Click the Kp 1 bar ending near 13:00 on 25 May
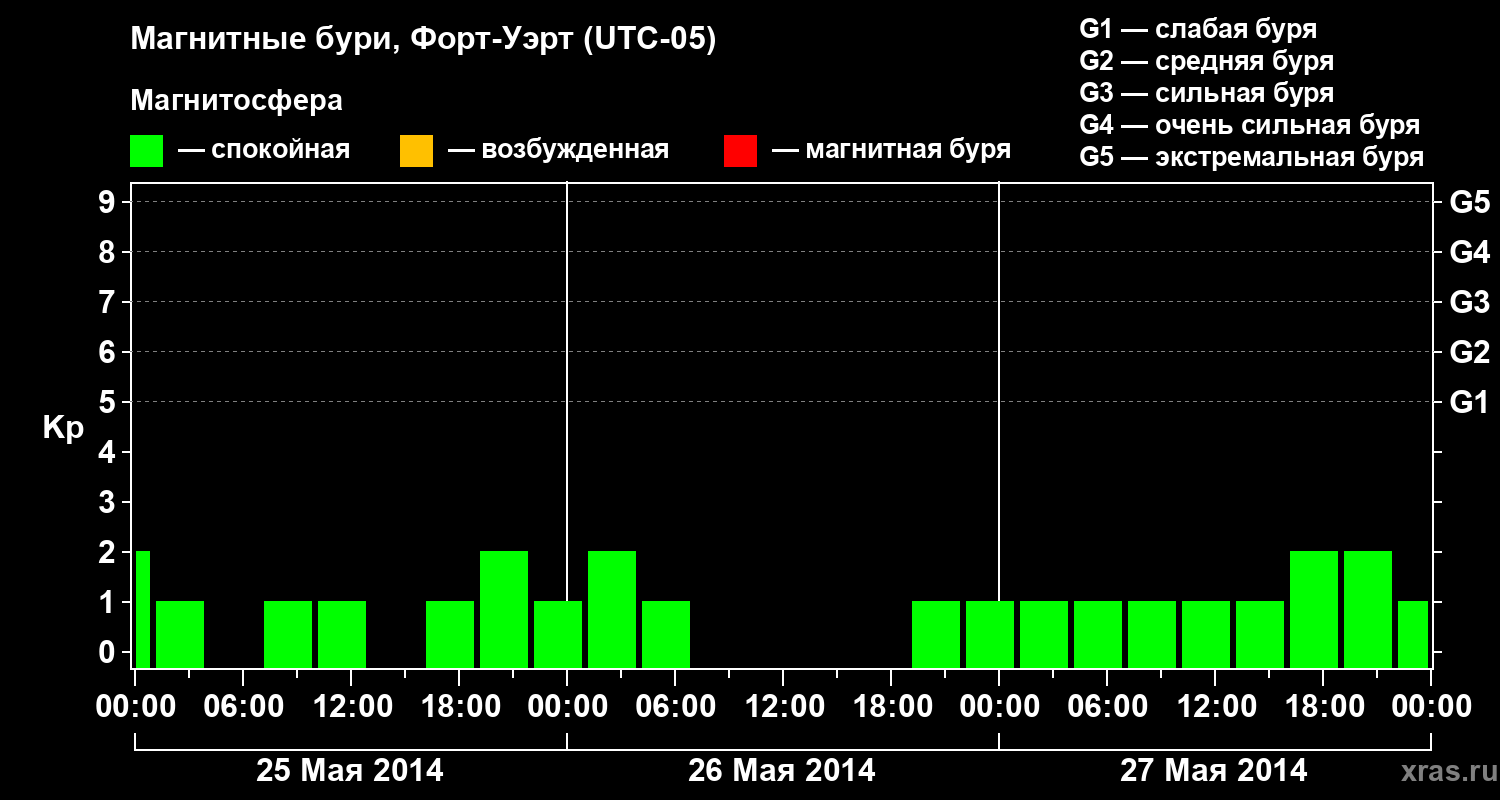Image resolution: width=1500 pixels, height=800 pixels. [x=342, y=634]
